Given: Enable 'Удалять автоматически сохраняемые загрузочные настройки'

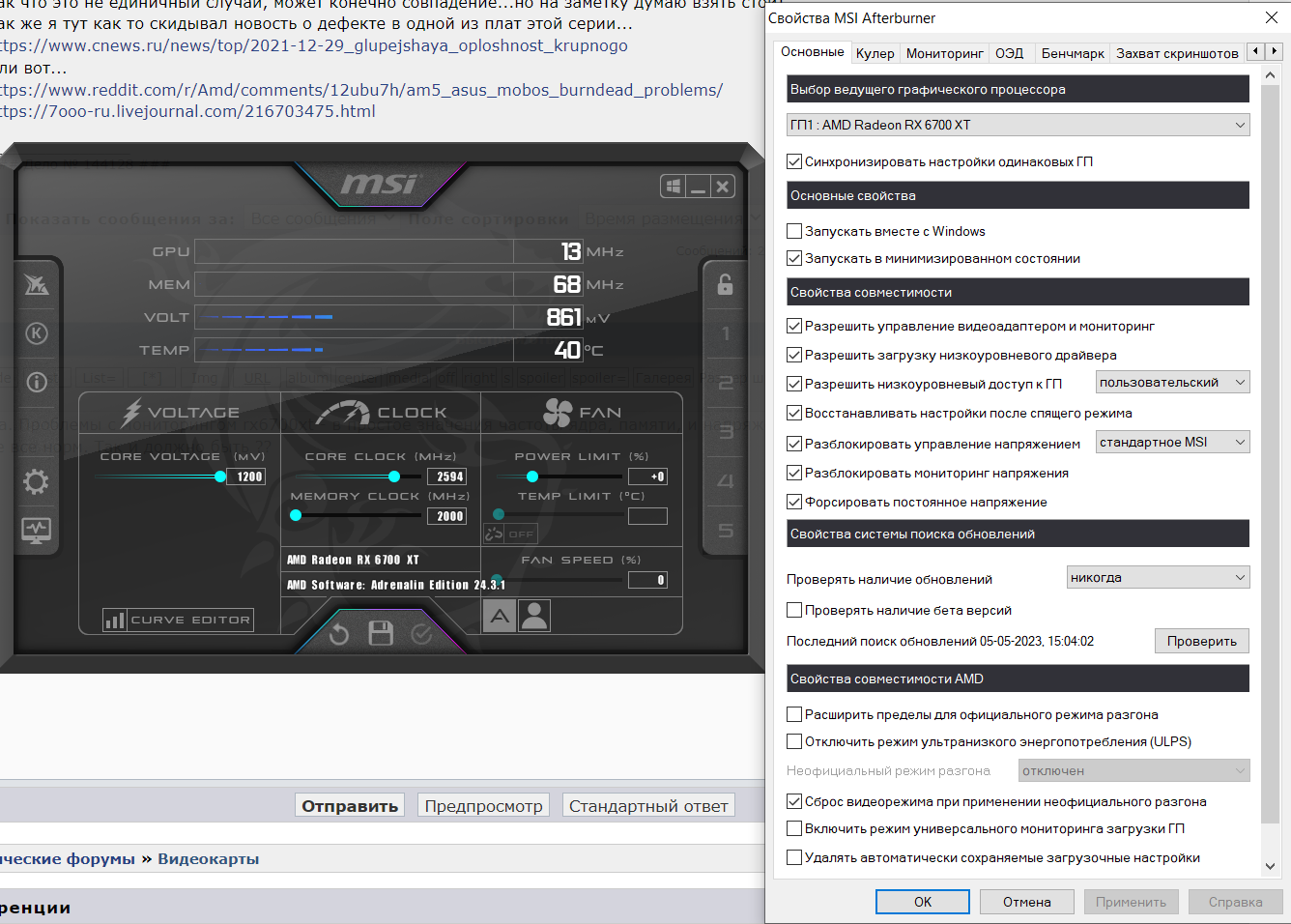Looking at the screenshot, I should click(x=794, y=857).
